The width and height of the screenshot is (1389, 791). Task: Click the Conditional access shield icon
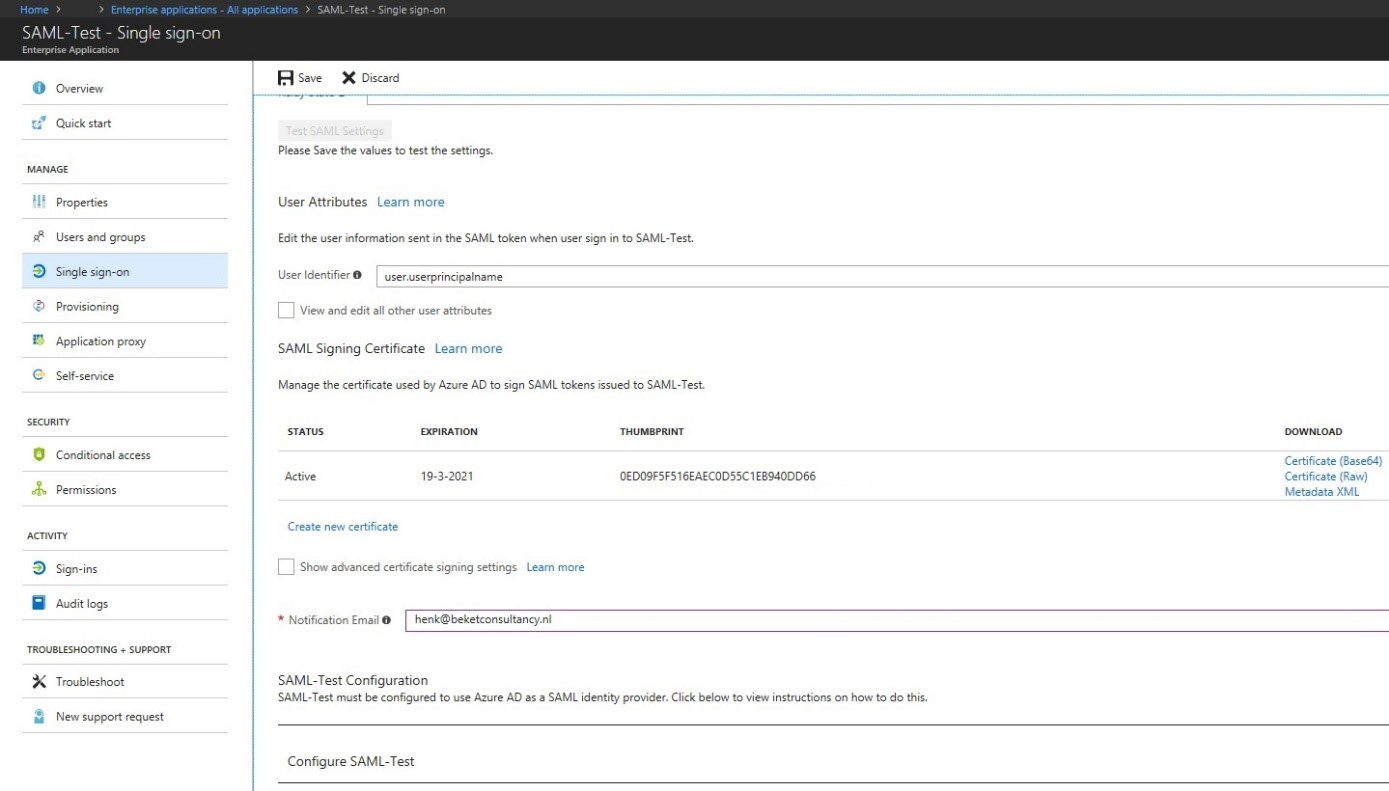coord(39,455)
